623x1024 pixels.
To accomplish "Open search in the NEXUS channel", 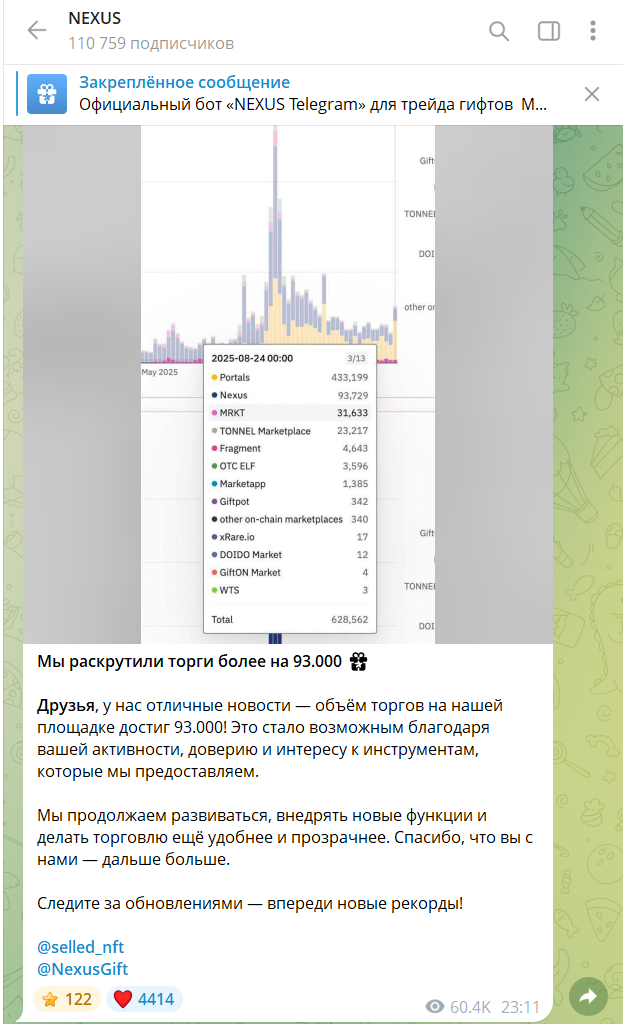I will click(499, 31).
